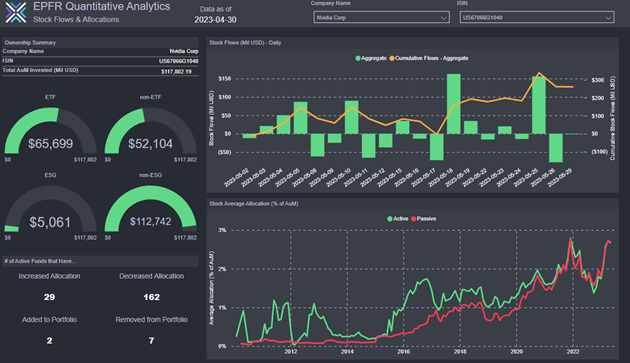The width and height of the screenshot is (630, 363).
Task: Click the 3% y-axis label on allocation chart
Action: [222, 230]
